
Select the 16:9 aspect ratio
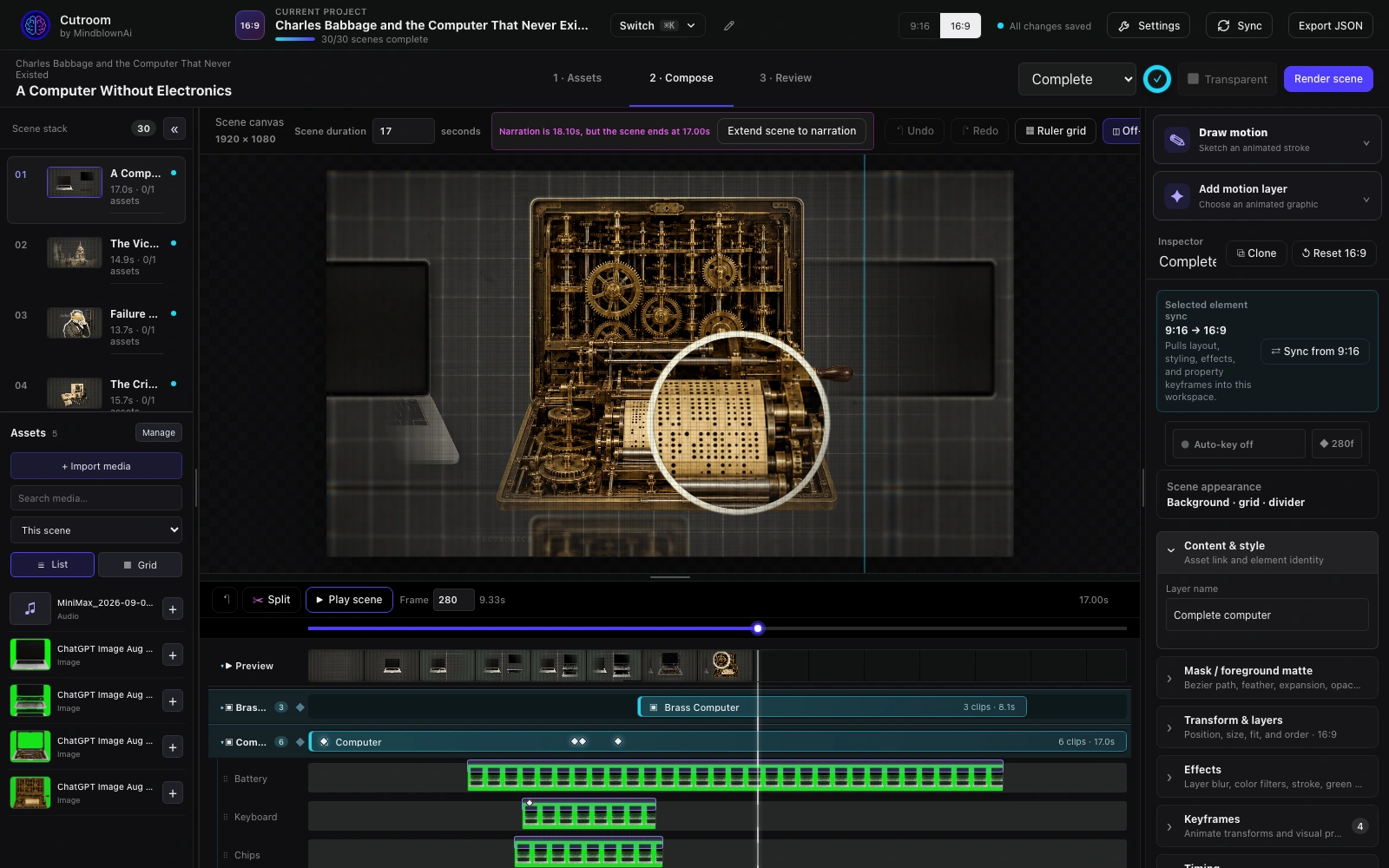click(x=960, y=26)
